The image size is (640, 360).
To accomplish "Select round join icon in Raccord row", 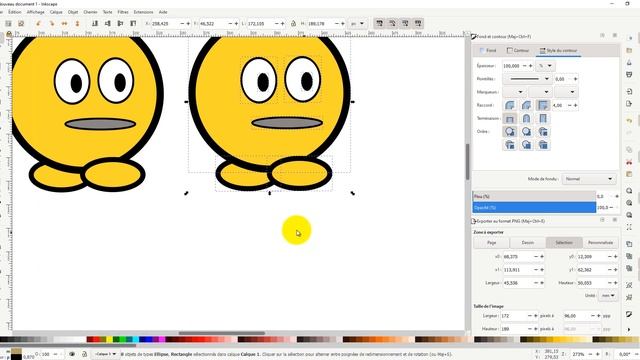I will point(510,105).
